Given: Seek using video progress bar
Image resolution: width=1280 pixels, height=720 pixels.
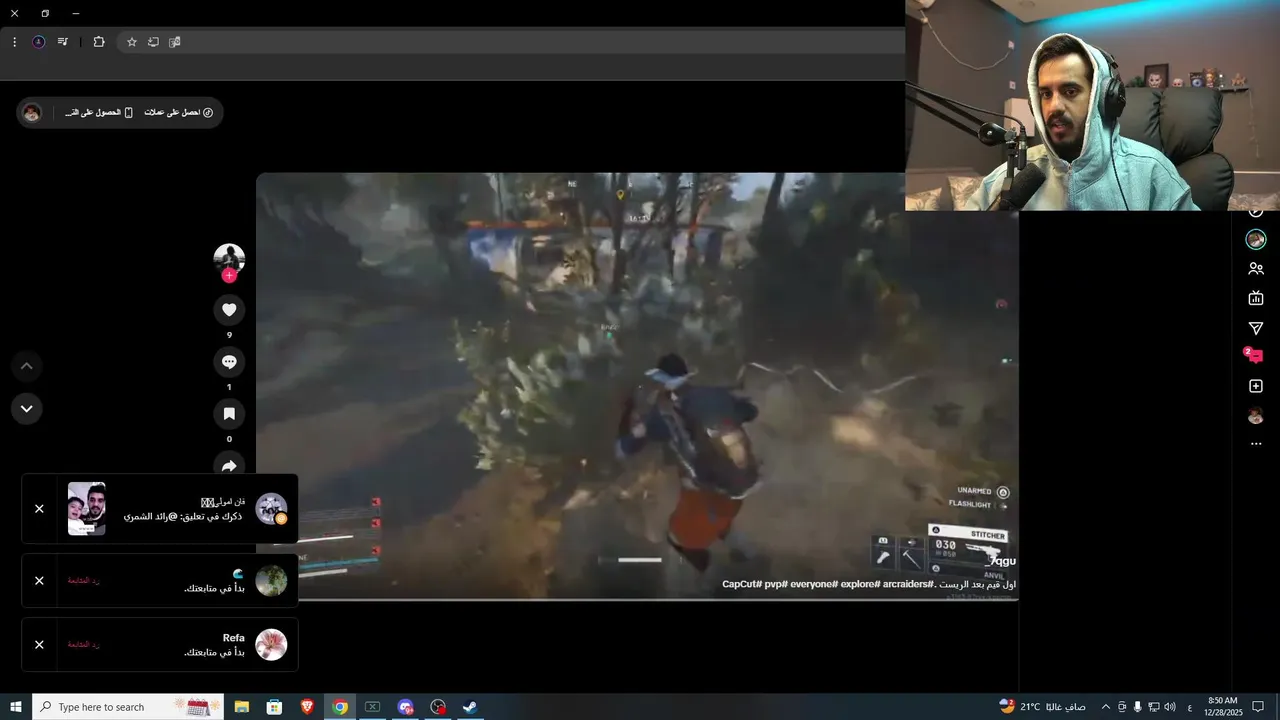Looking at the screenshot, I should pyautogui.click(x=637, y=599).
